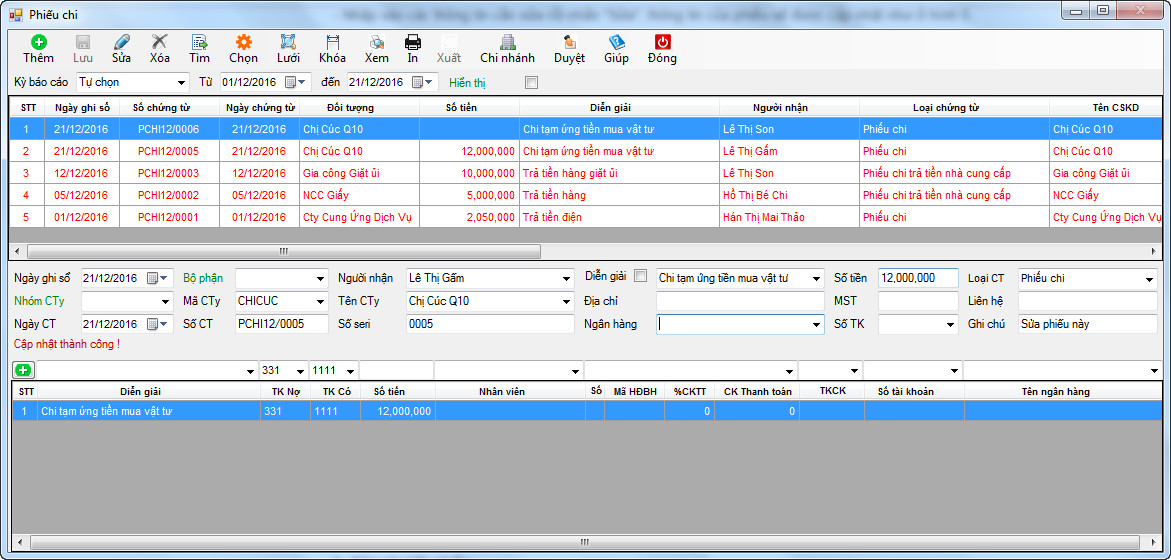This screenshot has width=1171, height=560.
Task: Click the In (print) printer icon
Action: click(x=413, y=43)
